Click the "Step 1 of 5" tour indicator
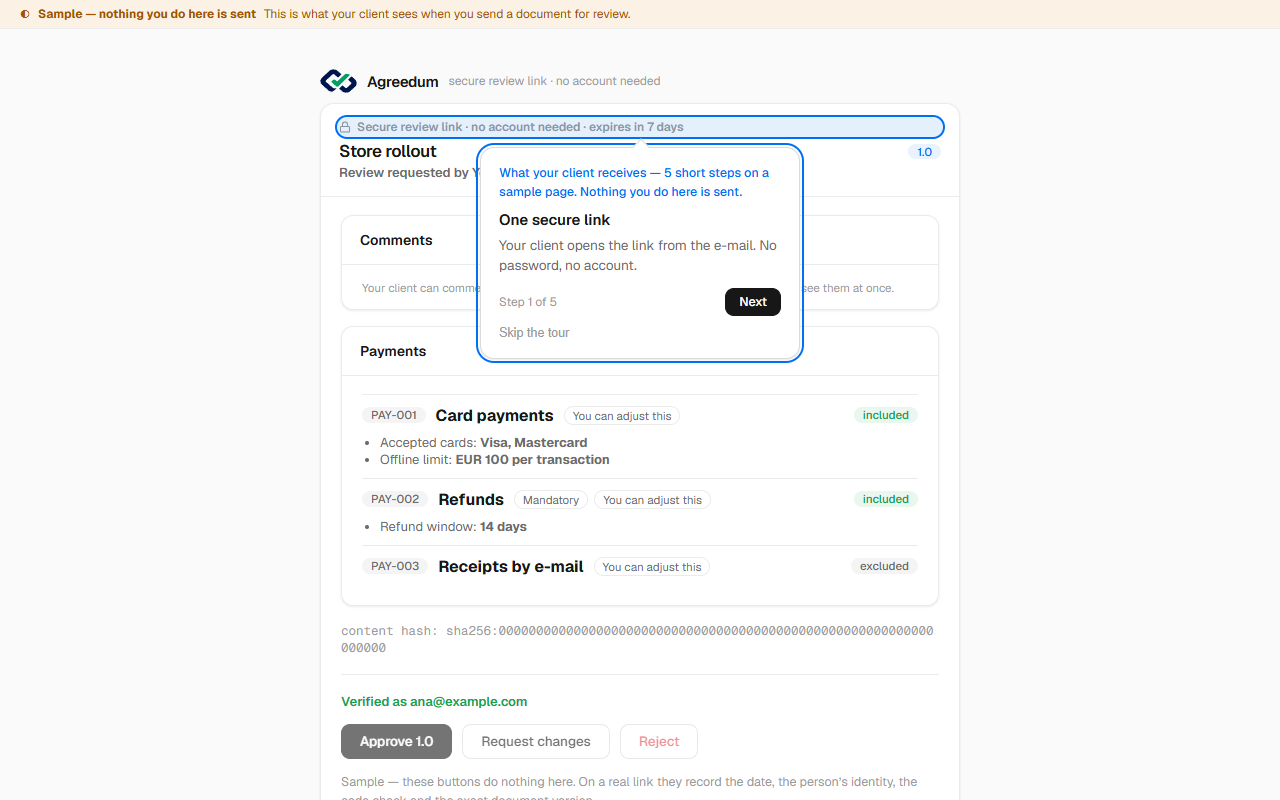This screenshot has height=800, width=1280. 528,302
